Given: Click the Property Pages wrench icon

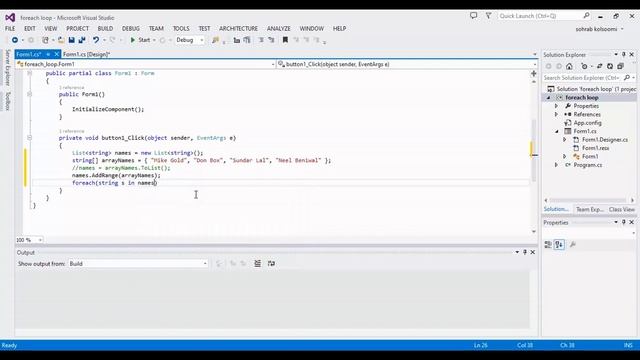Looking at the screenshot, I should pos(573,244).
